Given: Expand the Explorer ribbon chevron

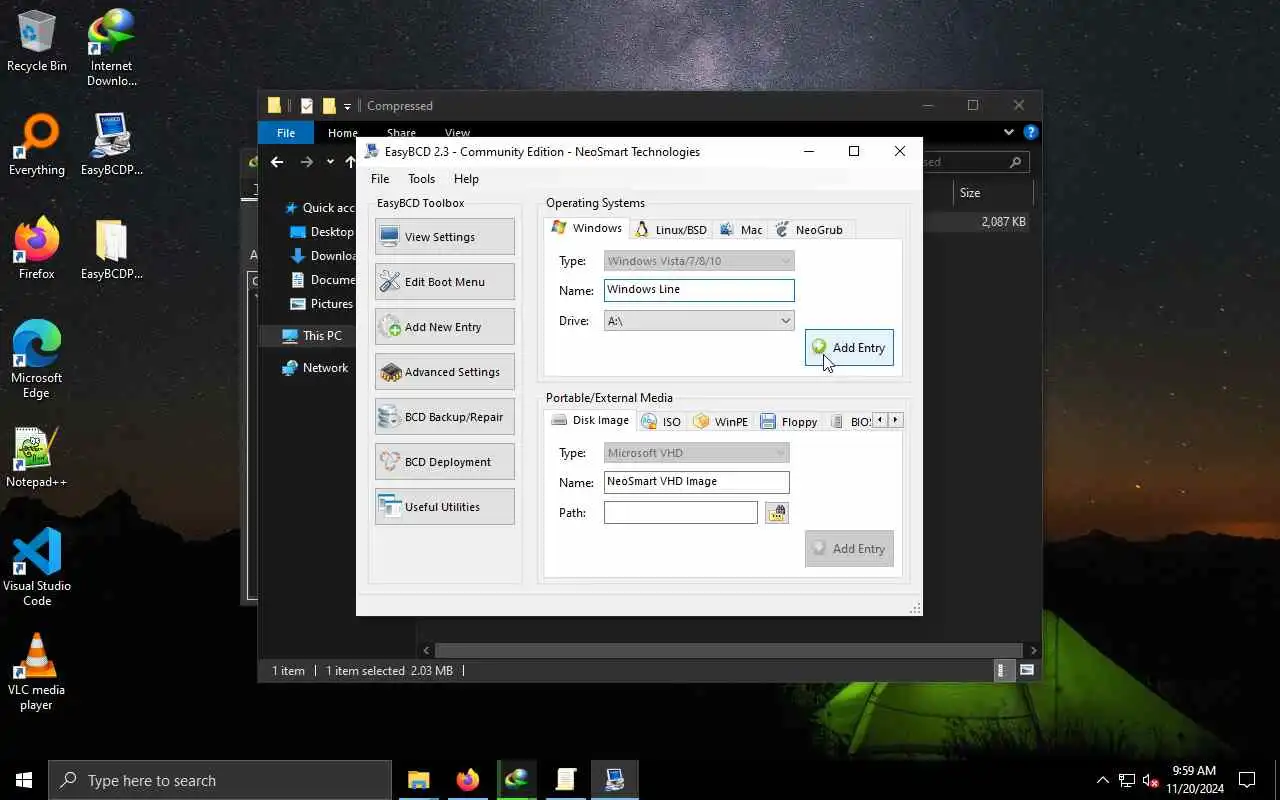Looking at the screenshot, I should [x=1008, y=132].
